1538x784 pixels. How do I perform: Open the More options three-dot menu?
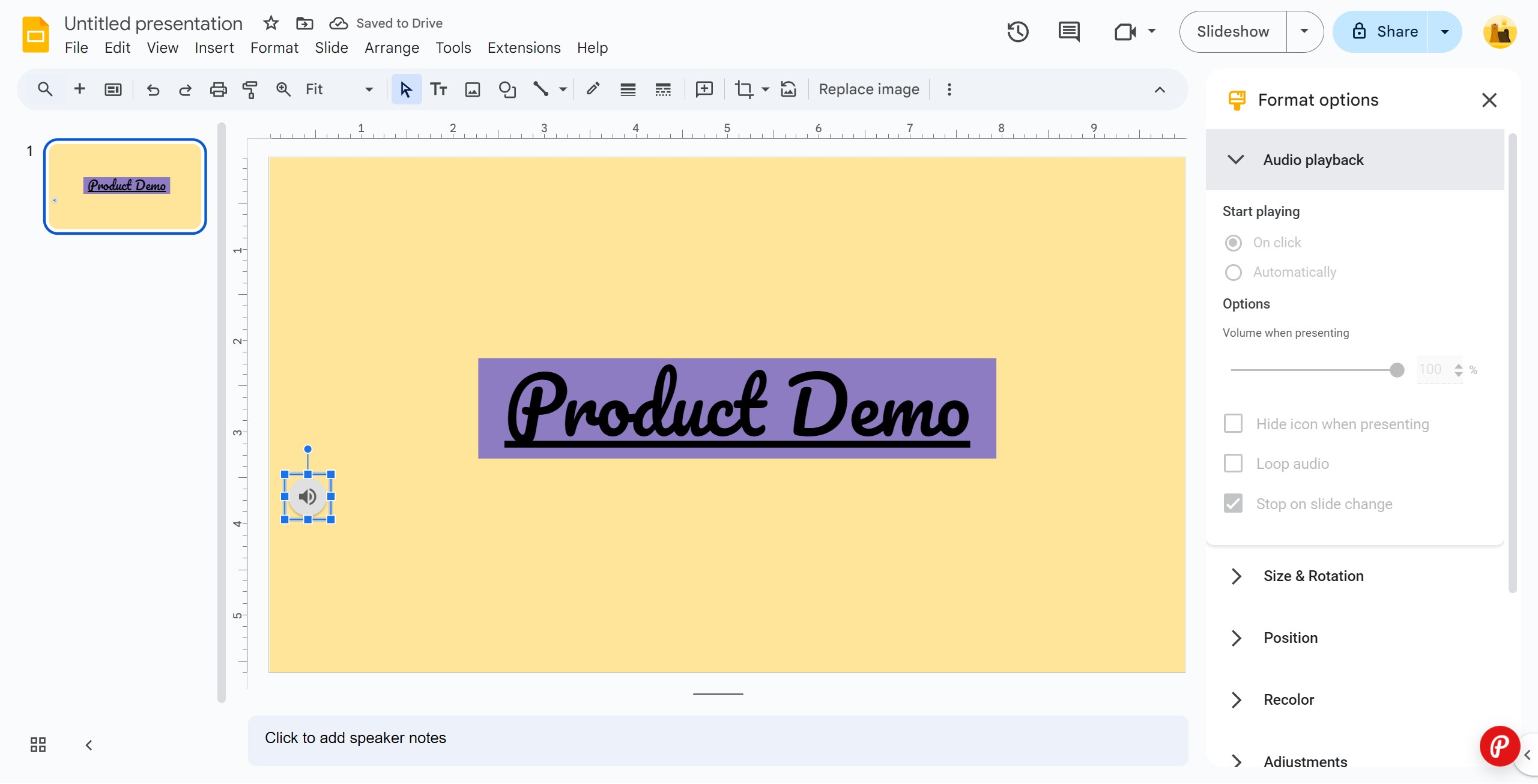pyautogui.click(x=949, y=89)
